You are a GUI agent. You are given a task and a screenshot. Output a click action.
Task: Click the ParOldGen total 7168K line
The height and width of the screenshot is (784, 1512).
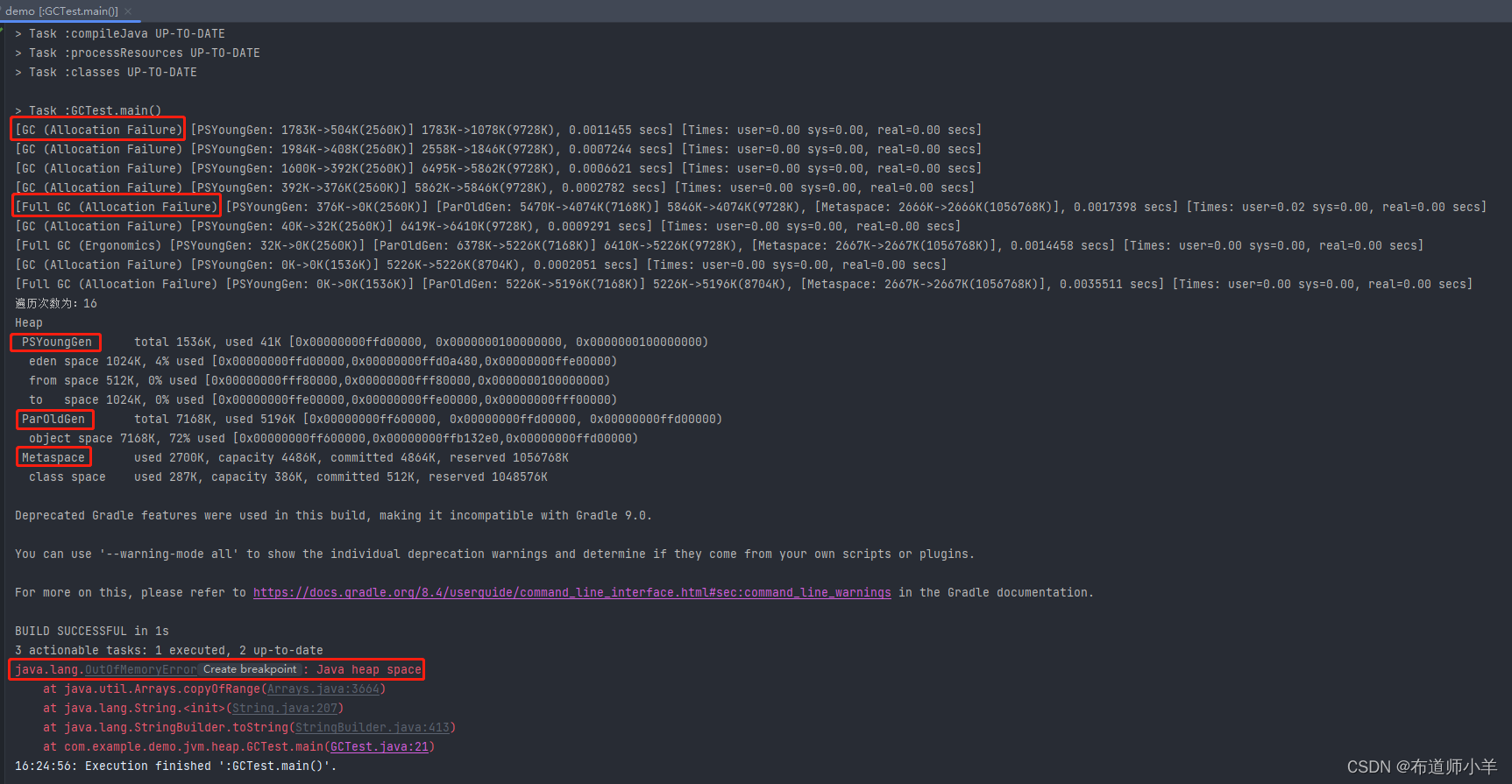coord(372,420)
